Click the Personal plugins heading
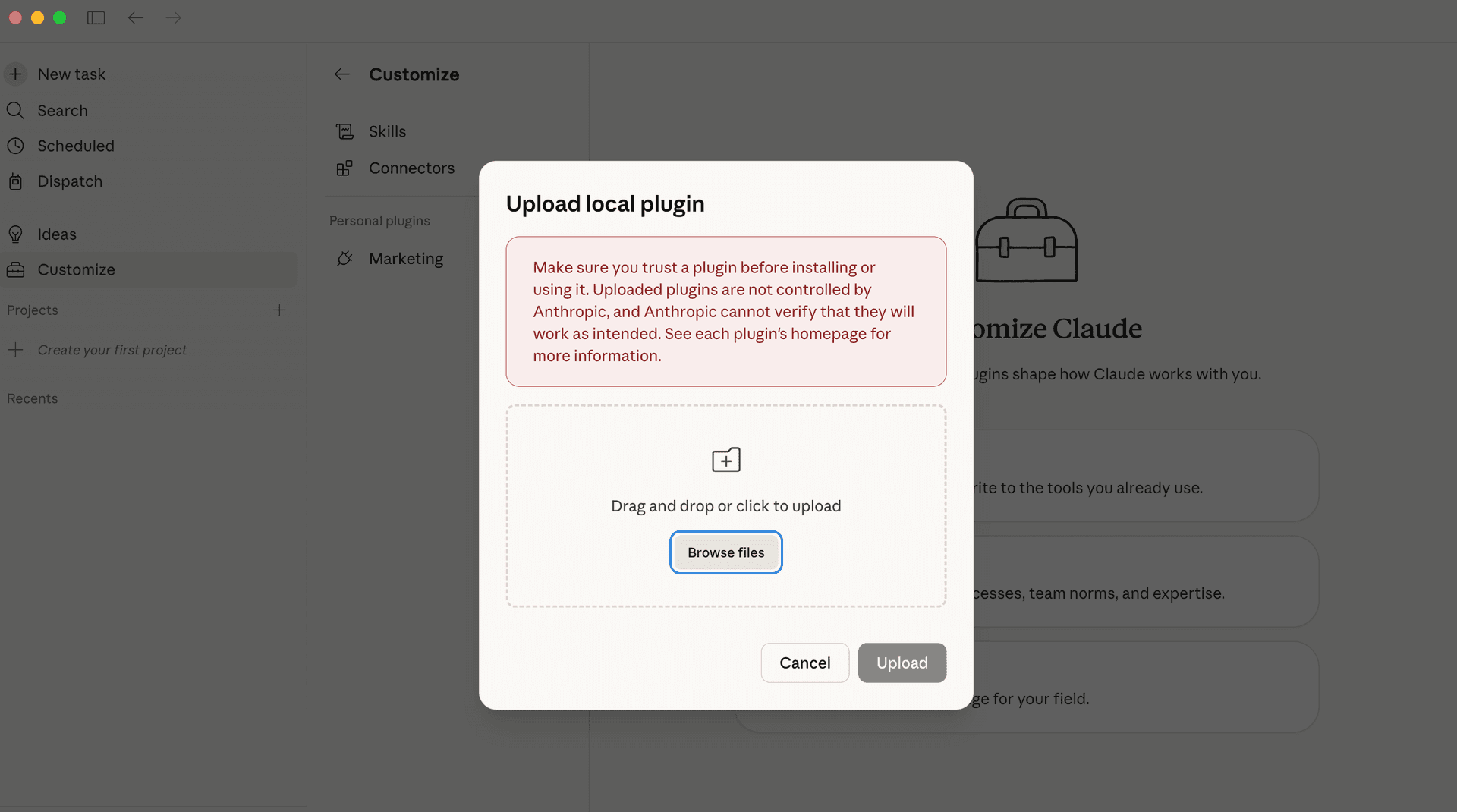This screenshot has height=812, width=1457. tap(379, 221)
